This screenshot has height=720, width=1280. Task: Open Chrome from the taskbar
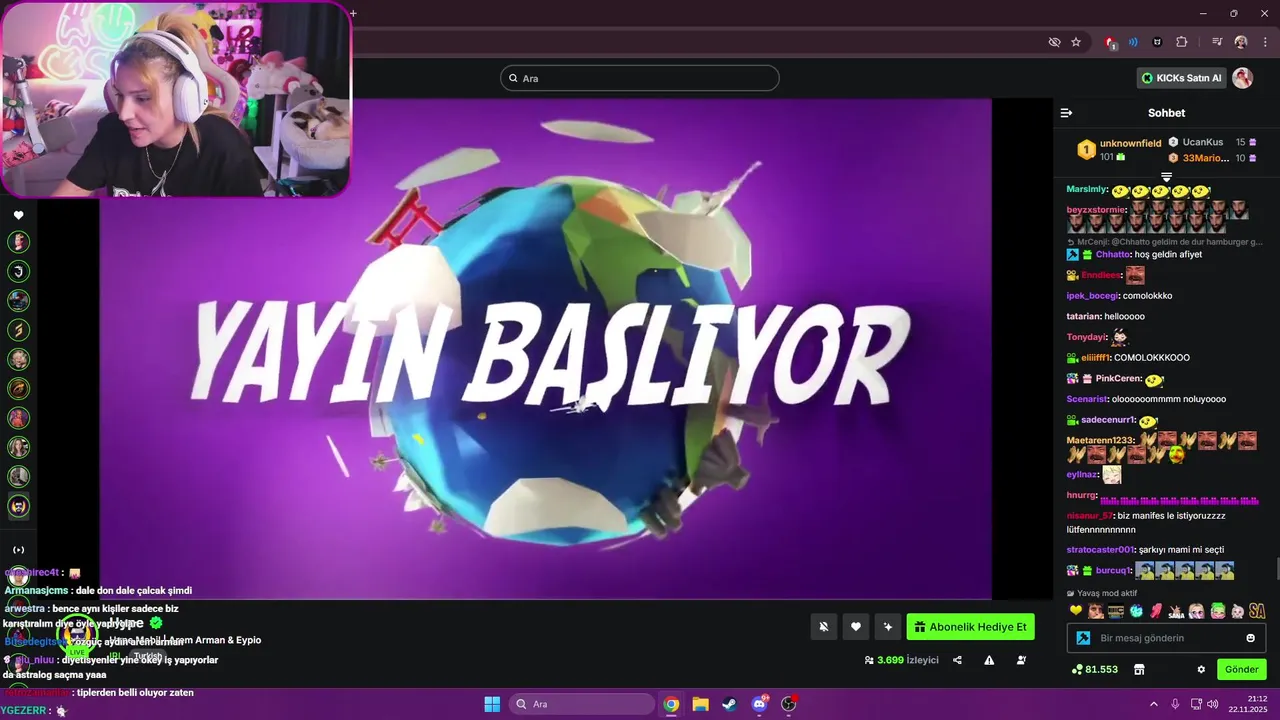pyautogui.click(x=671, y=704)
